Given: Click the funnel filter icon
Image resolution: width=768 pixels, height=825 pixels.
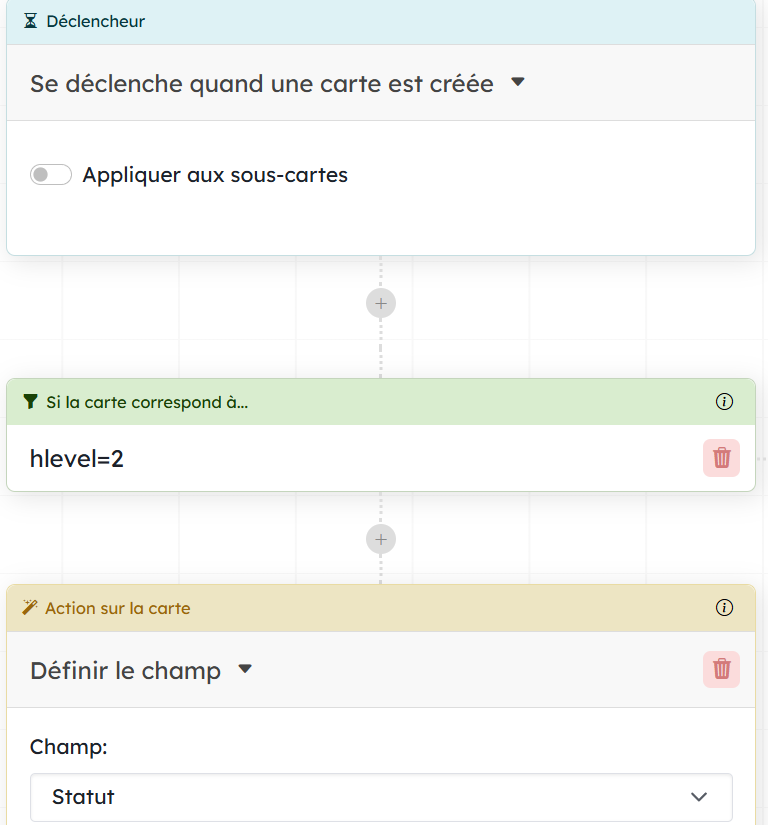Looking at the screenshot, I should pyautogui.click(x=30, y=402).
